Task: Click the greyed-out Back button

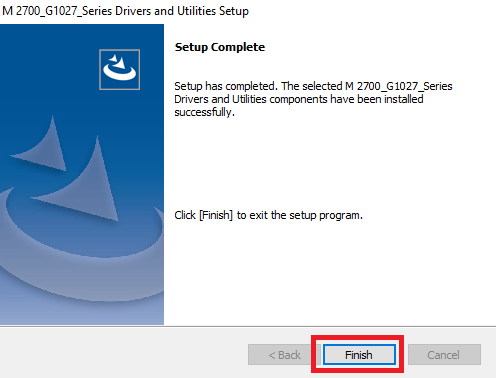Action: 284,355
